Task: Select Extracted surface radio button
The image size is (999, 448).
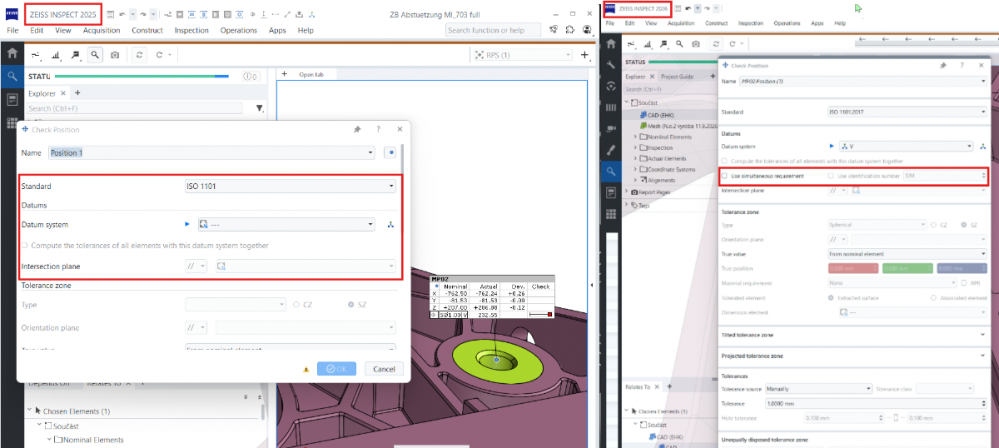Action: (x=830, y=298)
